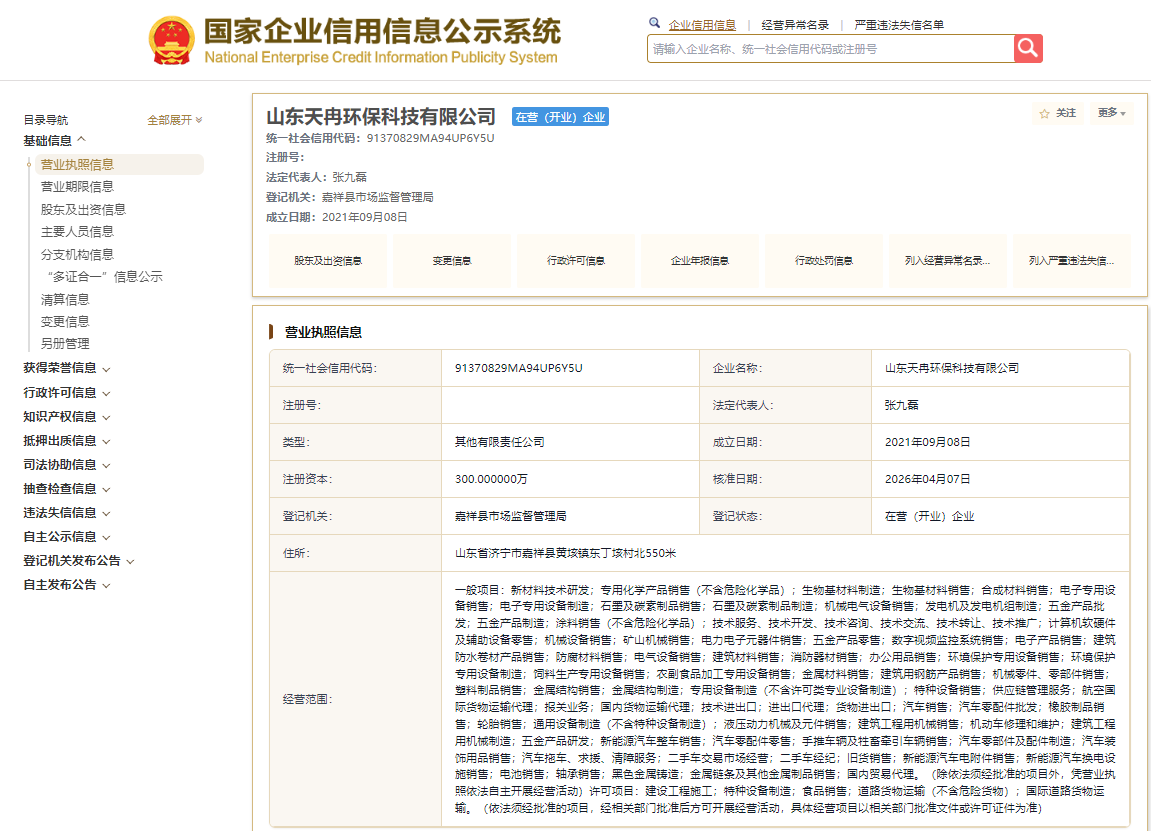The width and height of the screenshot is (1151, 831).
Task: Open "多证合一" 信息公示 in sidebar
Action: [105, 277]
